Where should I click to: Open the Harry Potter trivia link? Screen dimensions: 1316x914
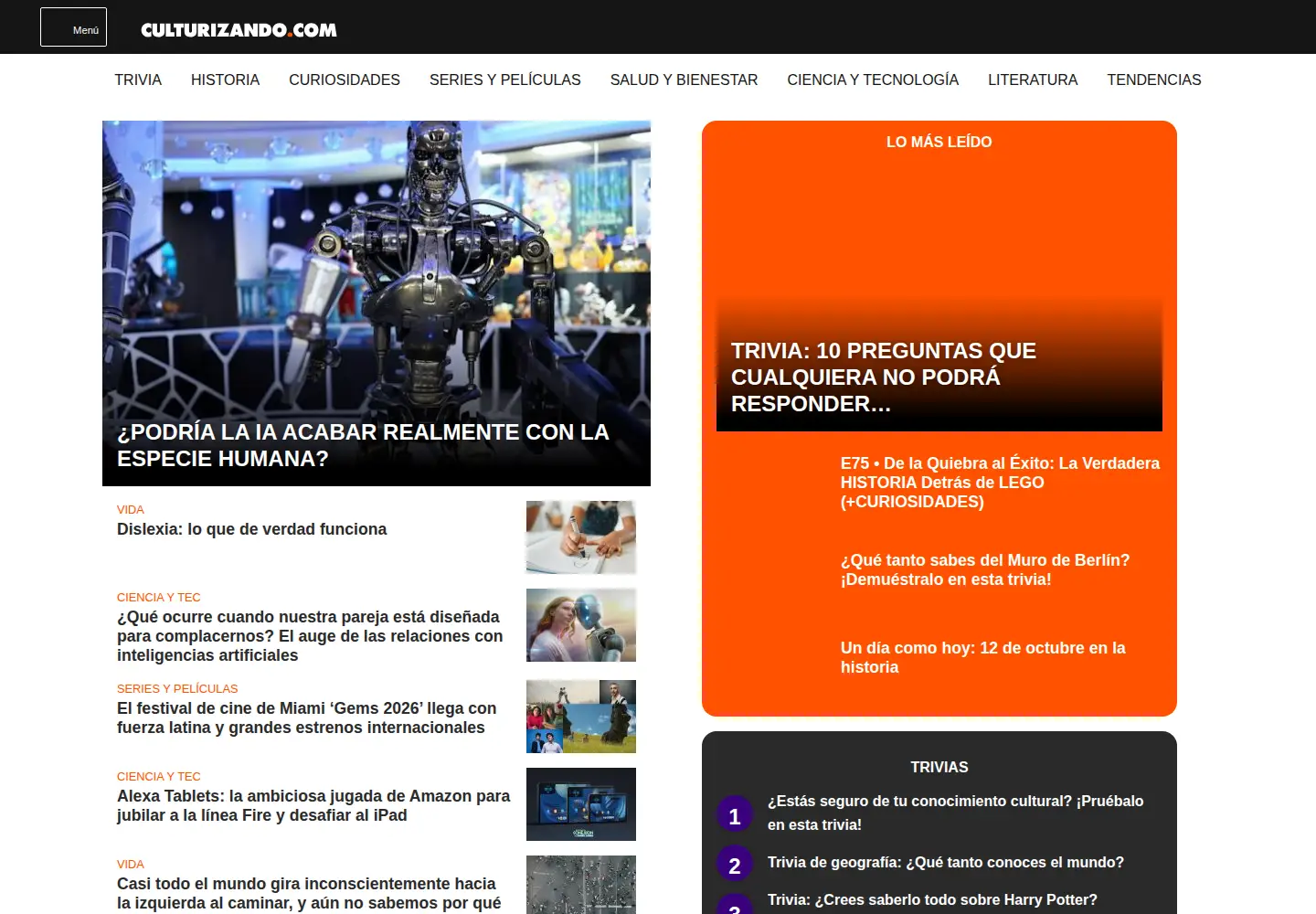click(x=932, y=899)
